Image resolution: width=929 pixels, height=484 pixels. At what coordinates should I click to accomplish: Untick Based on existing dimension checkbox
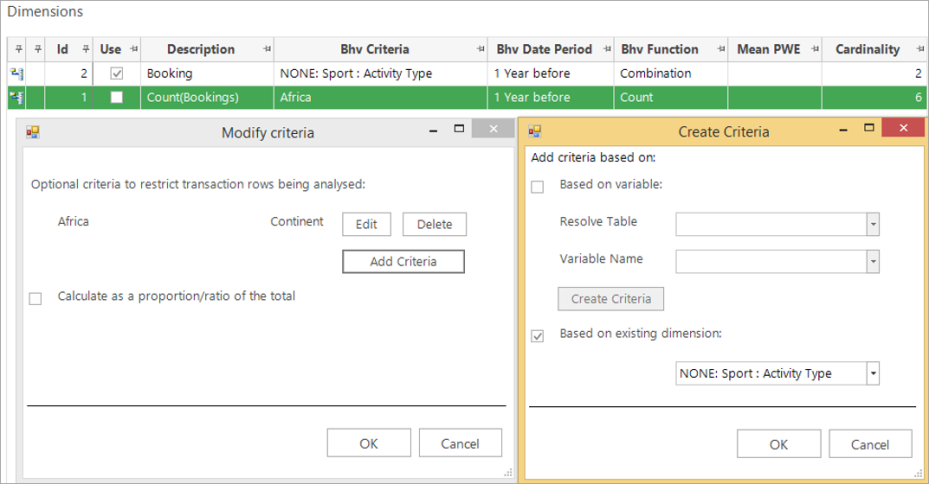tap(537, 336)
